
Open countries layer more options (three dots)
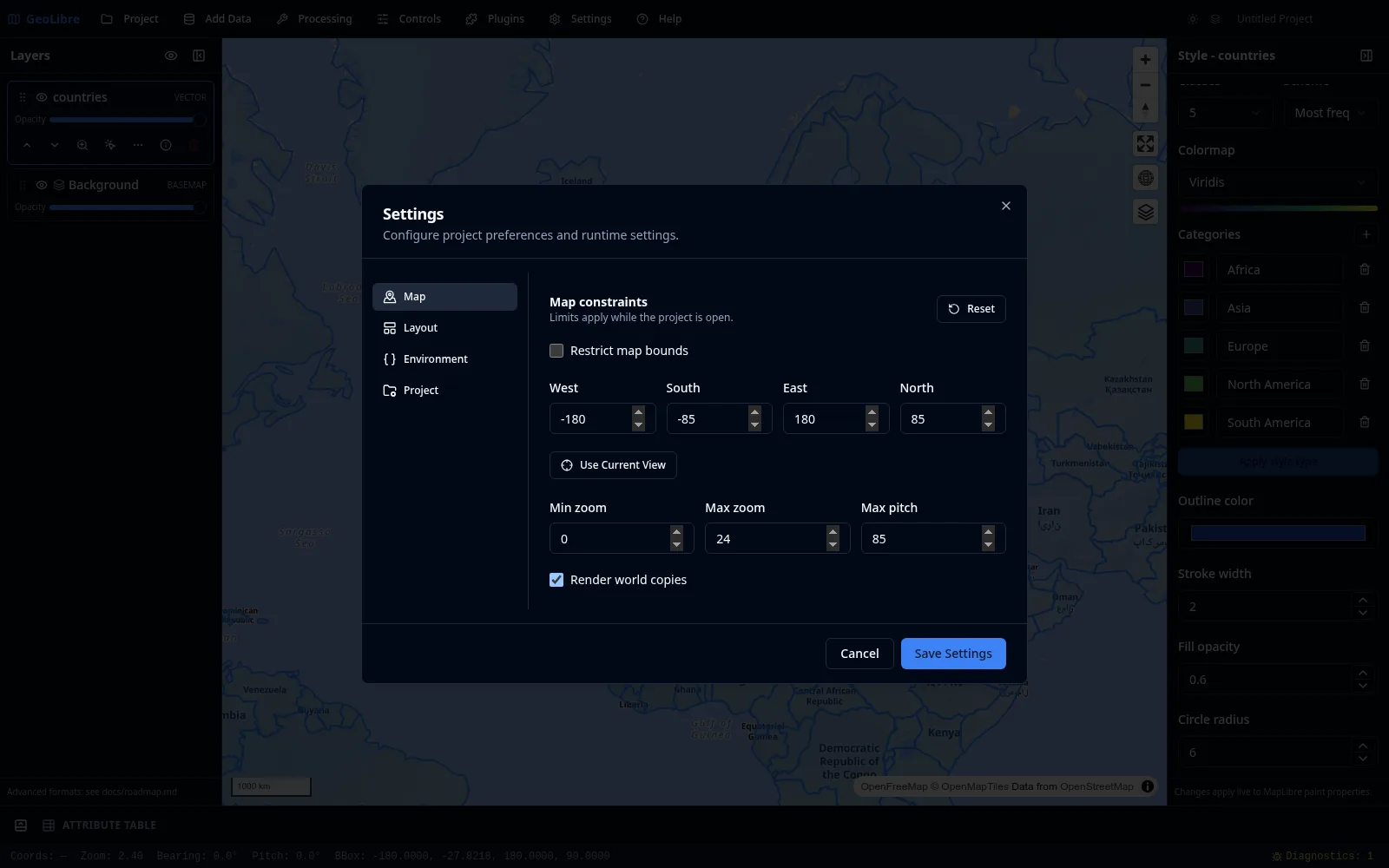pos(138,145)
